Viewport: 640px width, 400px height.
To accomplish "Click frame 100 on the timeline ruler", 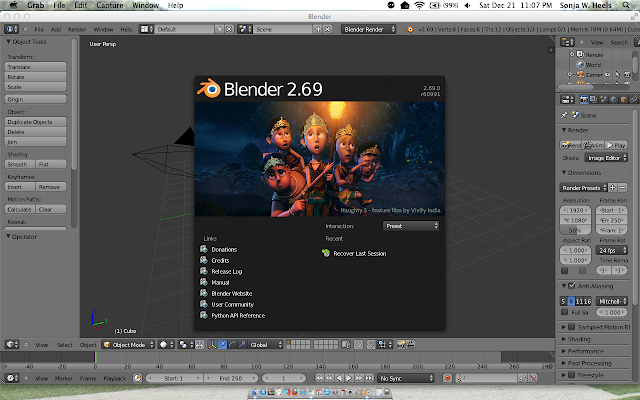I will pos(256,367).
